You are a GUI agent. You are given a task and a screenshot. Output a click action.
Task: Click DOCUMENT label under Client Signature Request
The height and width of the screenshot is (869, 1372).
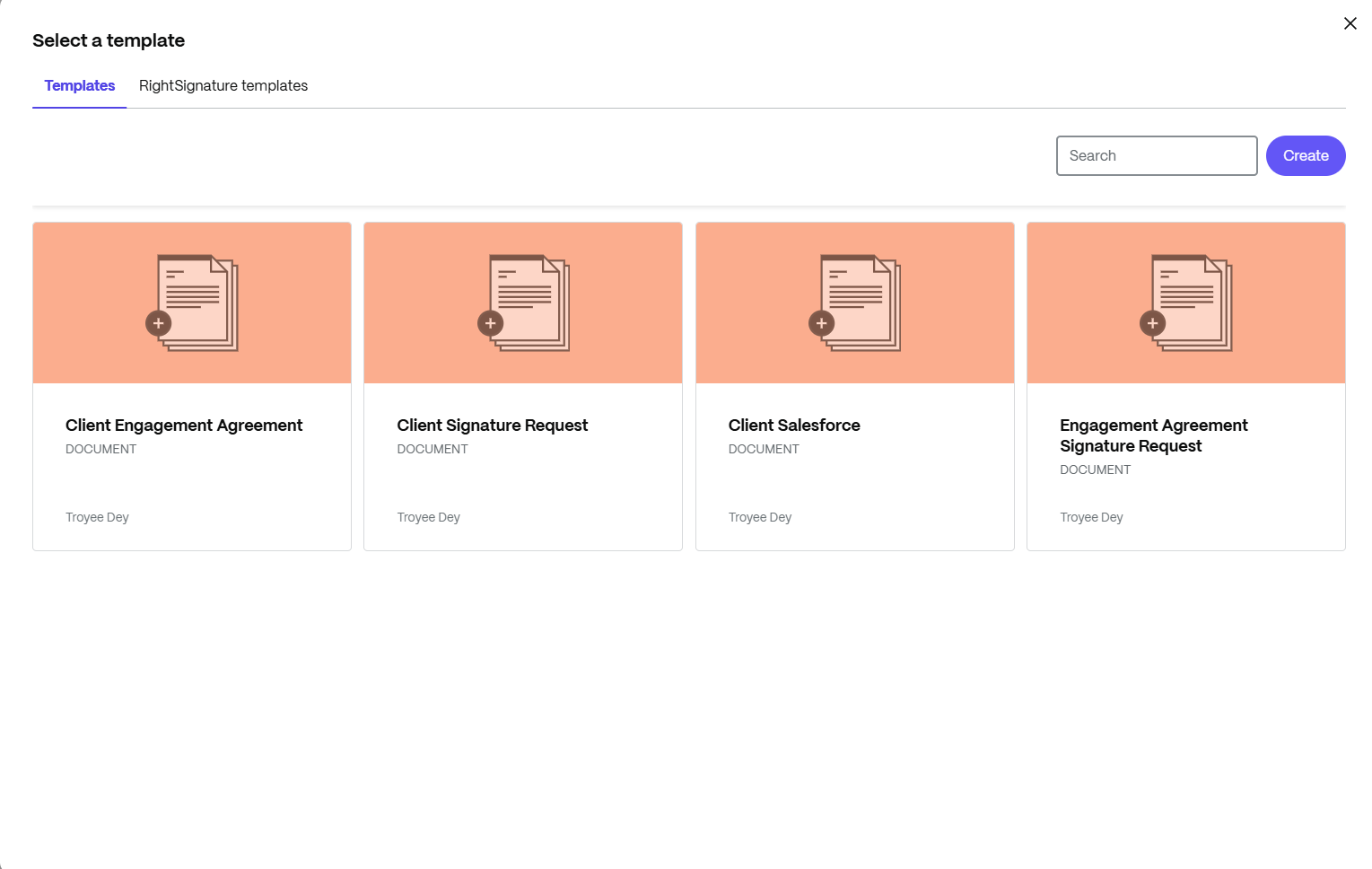pyautogui.click(x=433, y=449)
